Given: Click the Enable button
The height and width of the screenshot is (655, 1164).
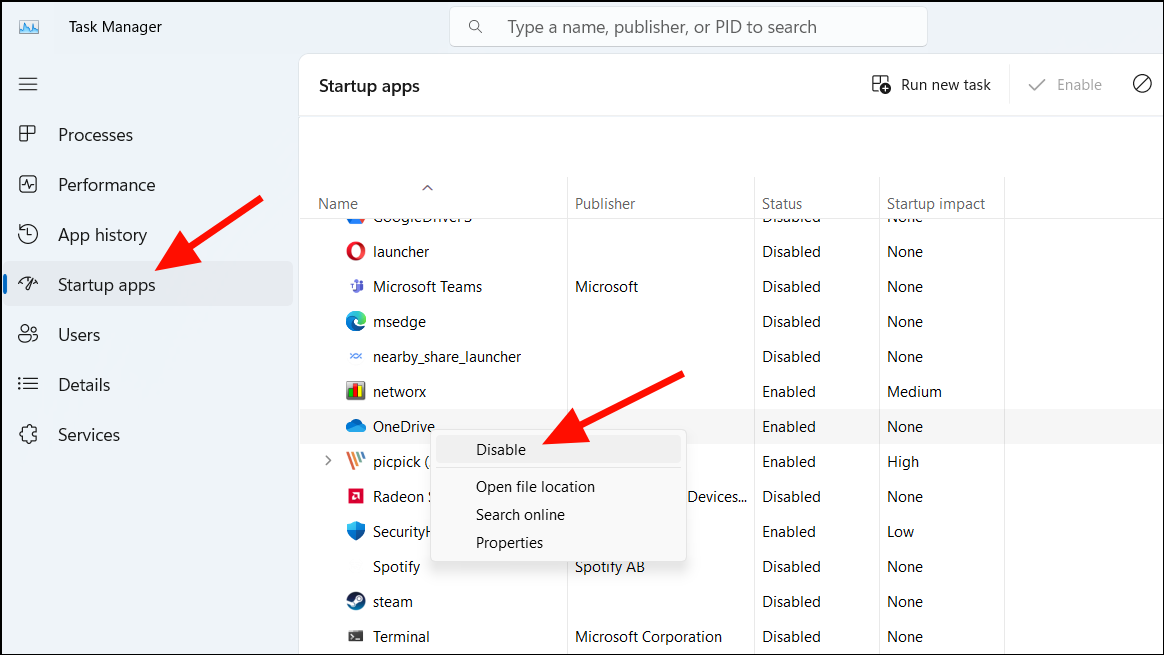Looking at the screenshot, I should (x=1065, y=84).
